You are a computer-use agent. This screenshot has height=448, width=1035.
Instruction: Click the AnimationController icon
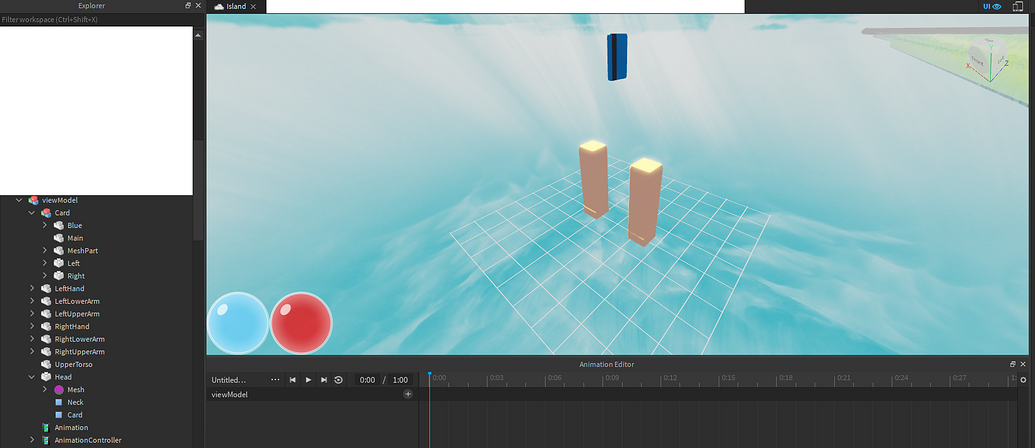click(x=46, y=440)
